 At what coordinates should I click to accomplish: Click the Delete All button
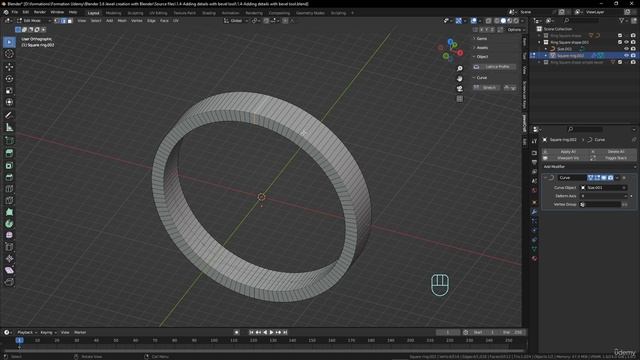coord(612,152)
